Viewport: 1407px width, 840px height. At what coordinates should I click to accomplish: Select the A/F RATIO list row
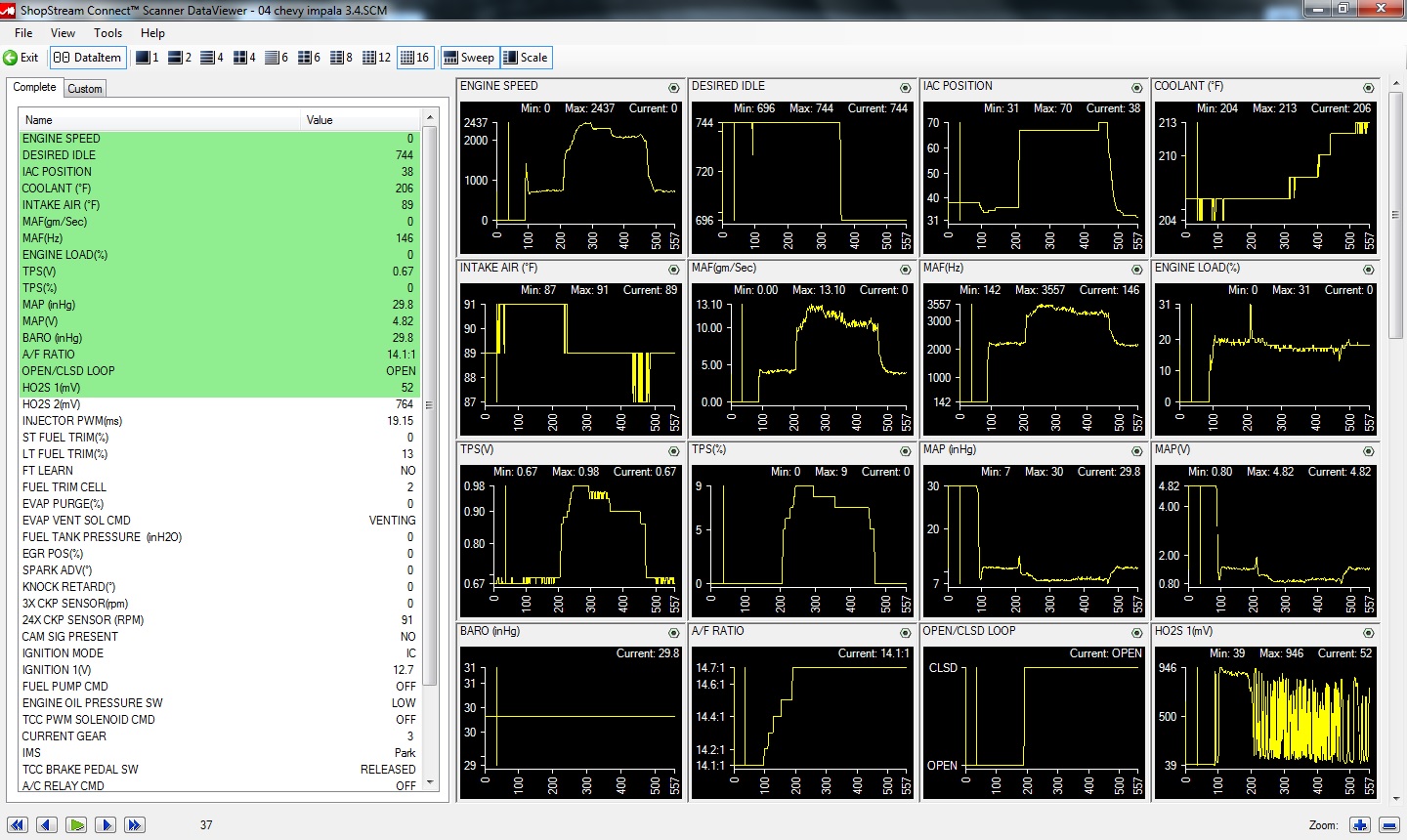pos(219,355)
